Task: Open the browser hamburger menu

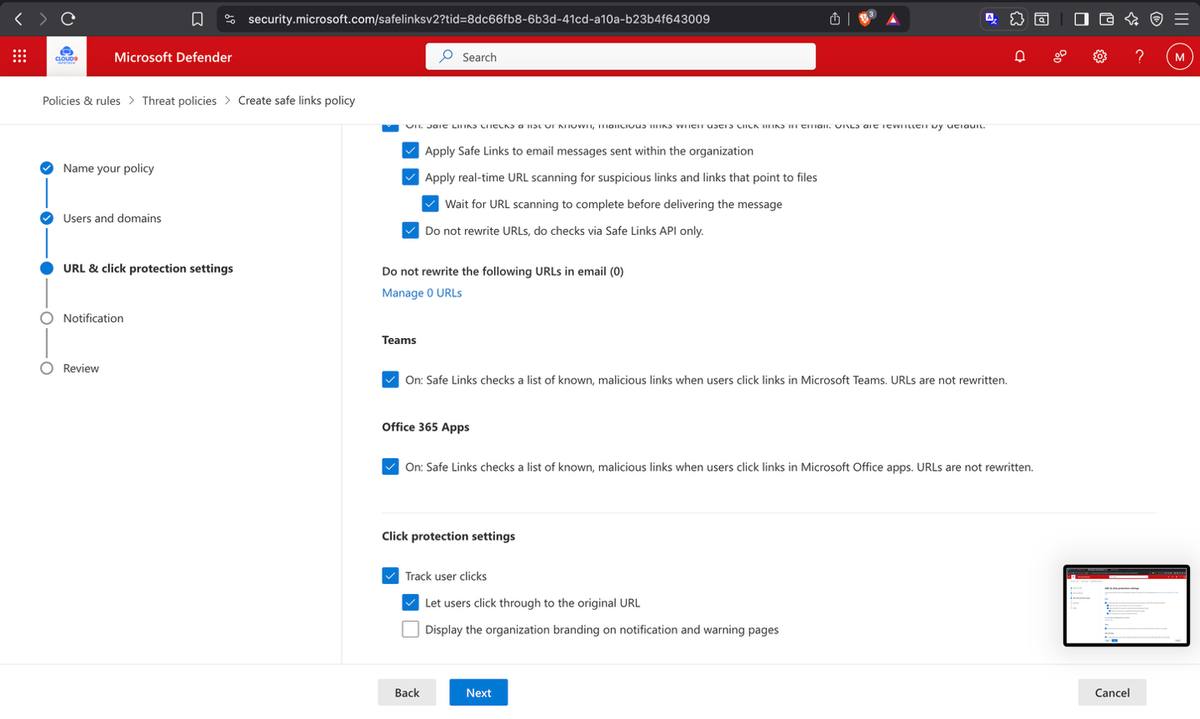Action: 1181,18
